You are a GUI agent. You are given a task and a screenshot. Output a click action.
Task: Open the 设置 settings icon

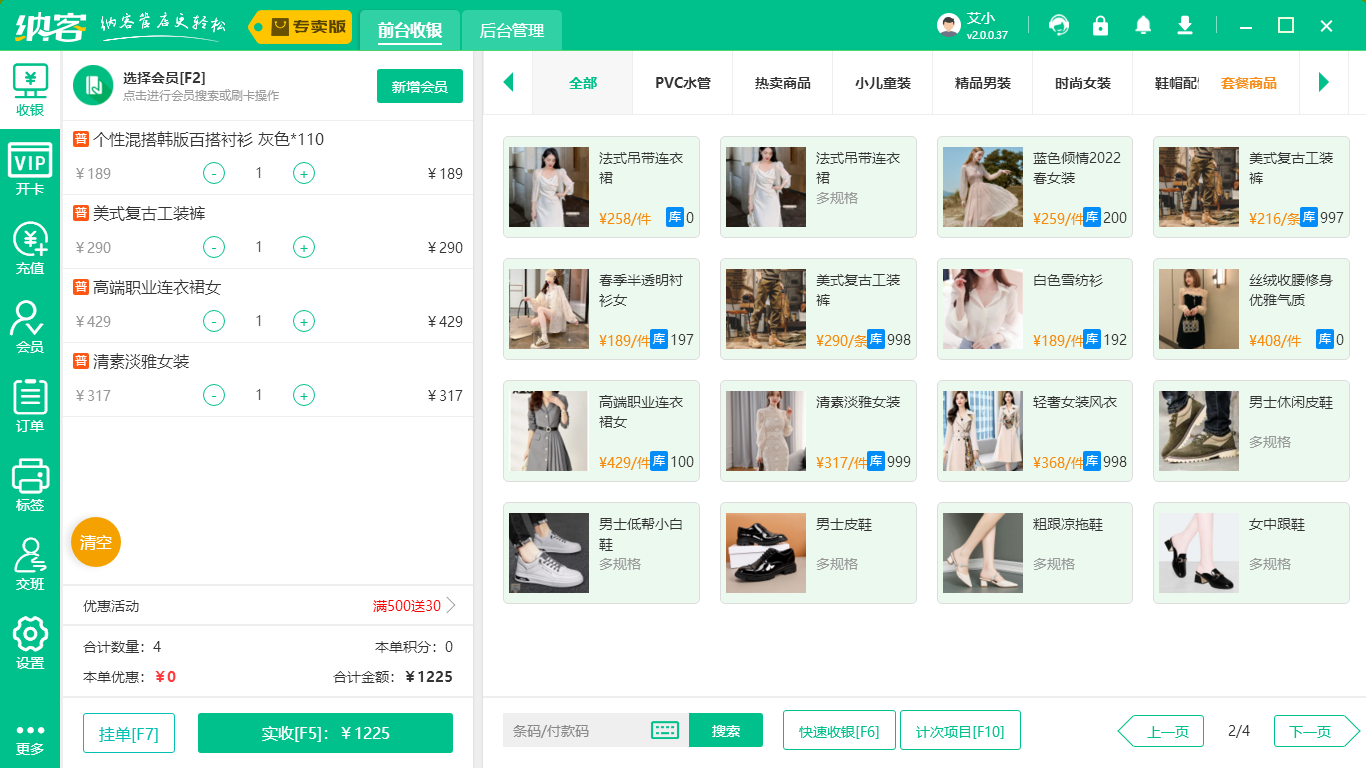pos(29,633)
